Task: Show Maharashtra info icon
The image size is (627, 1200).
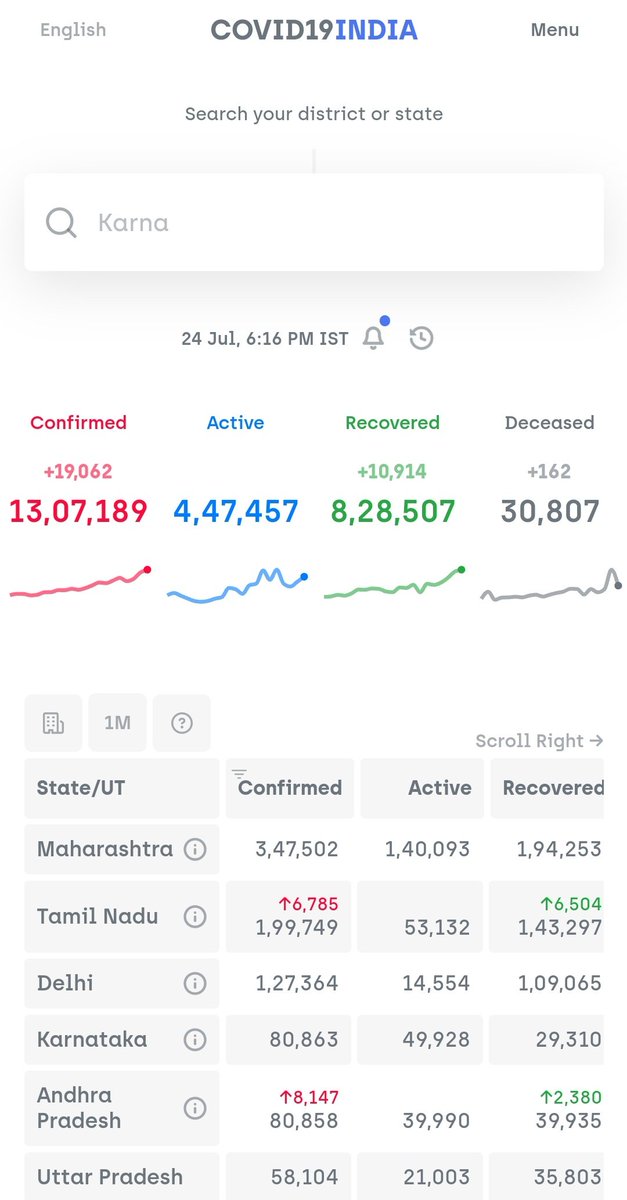Action: [x=195, y=850]
